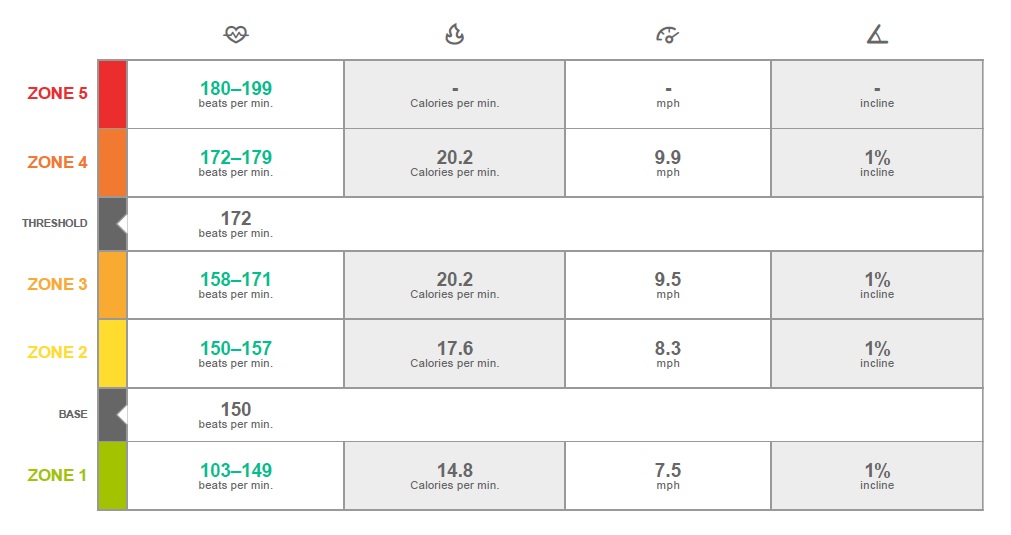Click the Zone 4 speed 9.9 mph cell

pos(667,162)
